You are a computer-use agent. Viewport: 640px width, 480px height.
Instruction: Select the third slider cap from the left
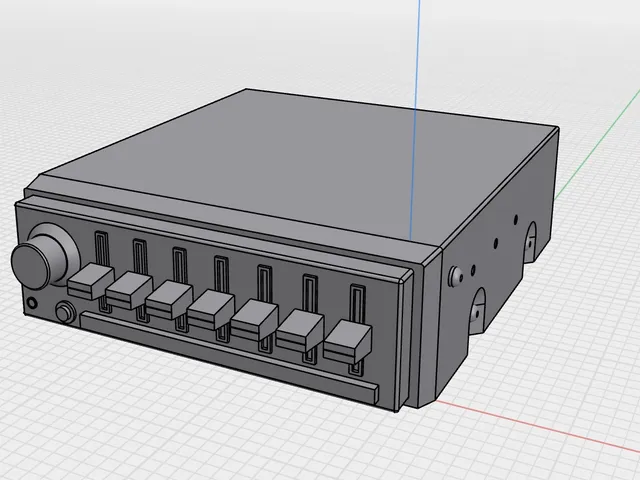tap(169, 300)
